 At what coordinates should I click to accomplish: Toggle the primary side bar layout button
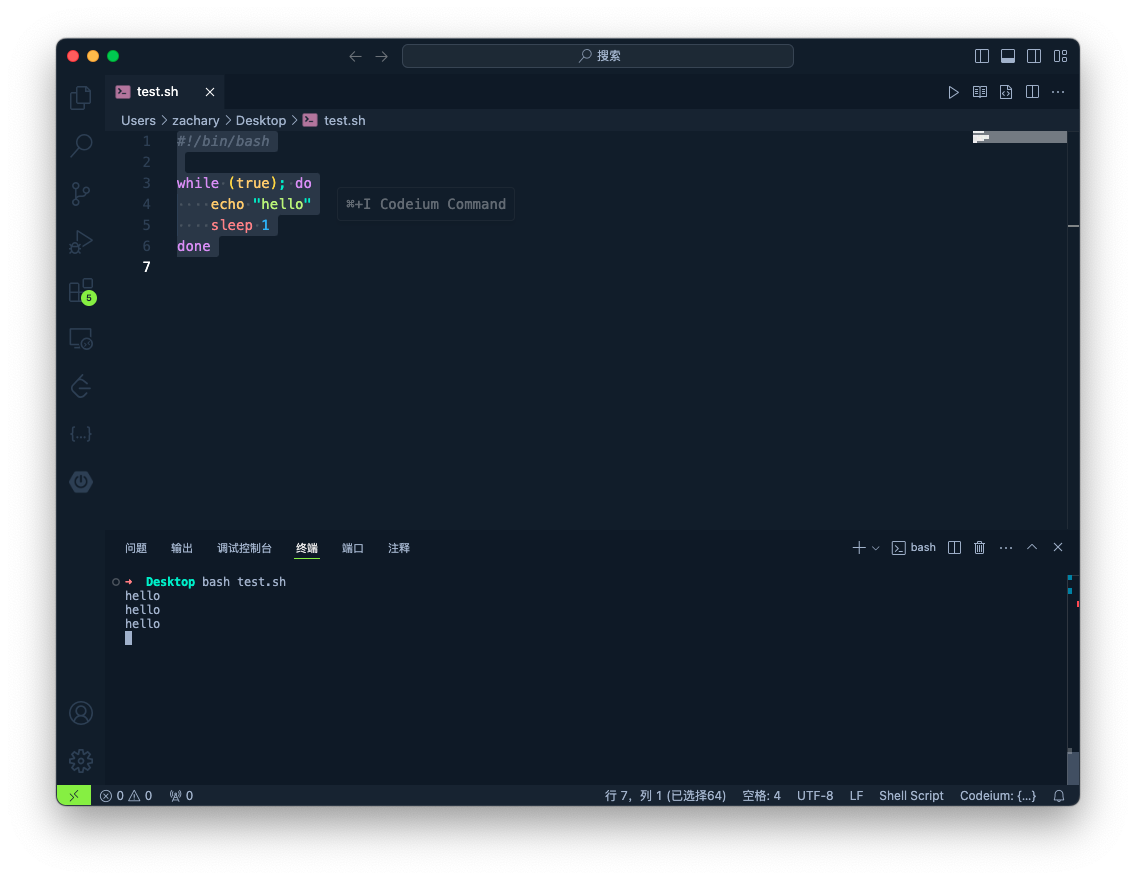[982, 56]
